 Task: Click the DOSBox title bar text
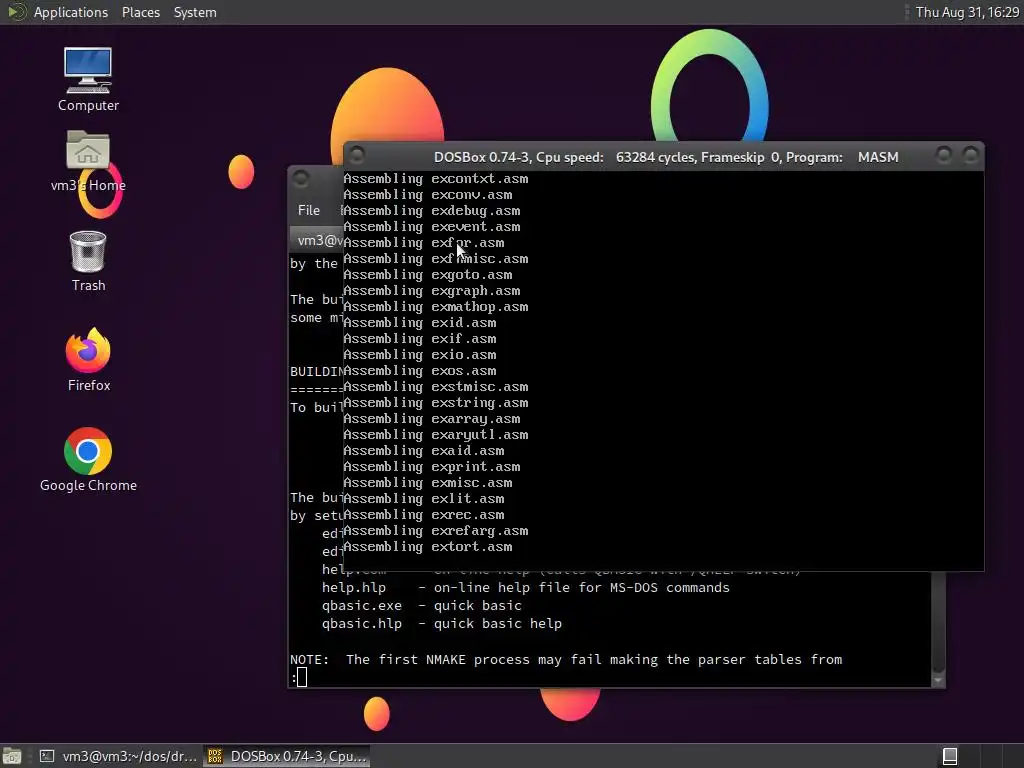click(x=666, y=157)
